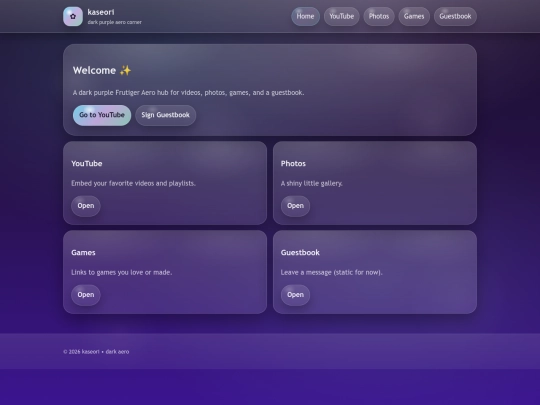Open the YouTube card
This screenshot has width=540, height=405.
point(86,206)
